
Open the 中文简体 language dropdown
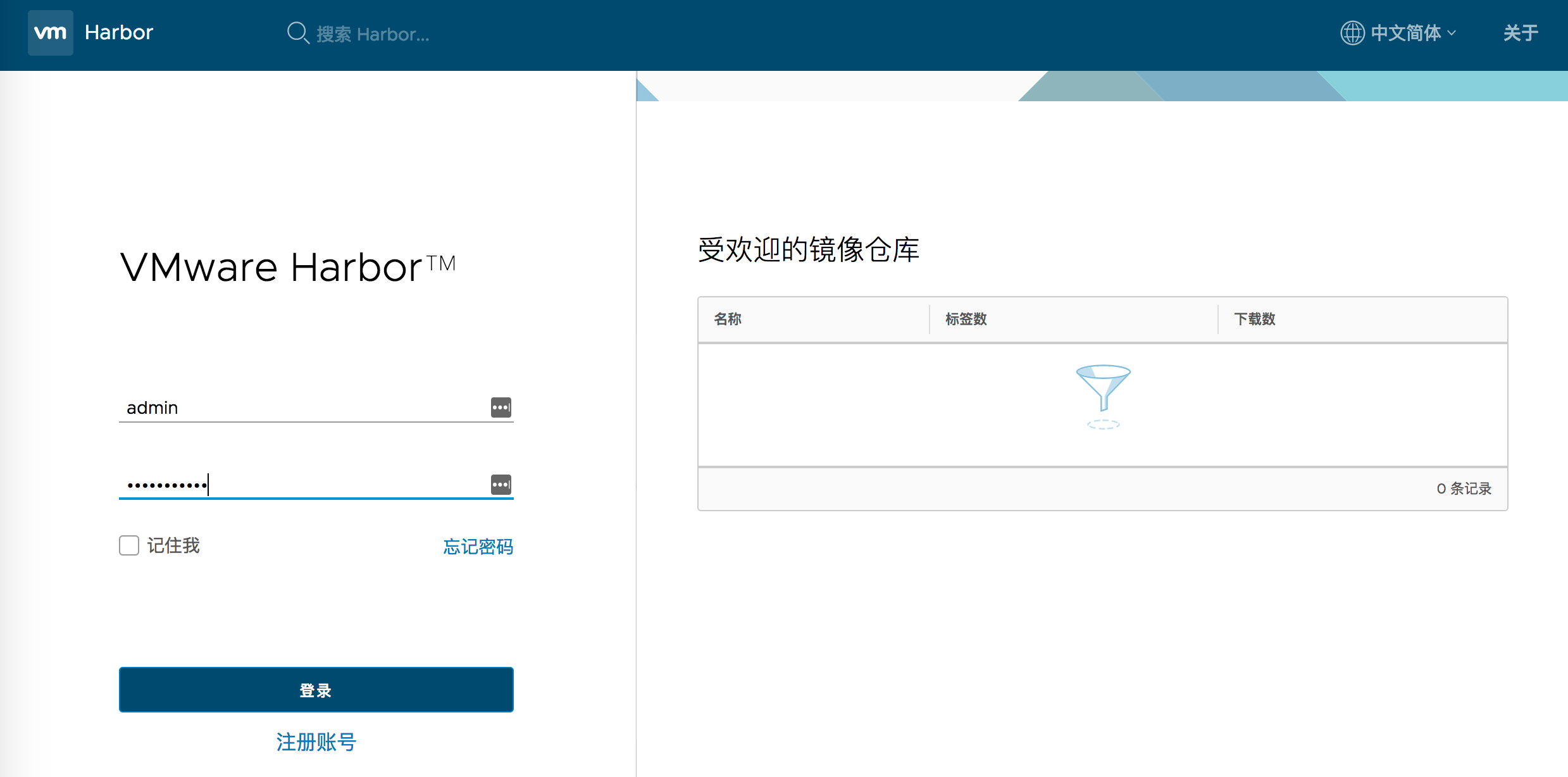coord(1405,33)
